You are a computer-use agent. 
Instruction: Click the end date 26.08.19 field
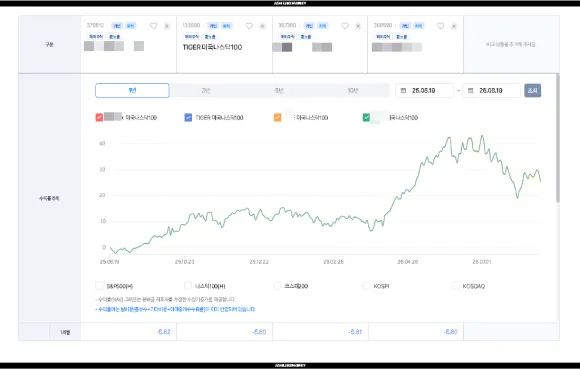(x=492, y=91)
